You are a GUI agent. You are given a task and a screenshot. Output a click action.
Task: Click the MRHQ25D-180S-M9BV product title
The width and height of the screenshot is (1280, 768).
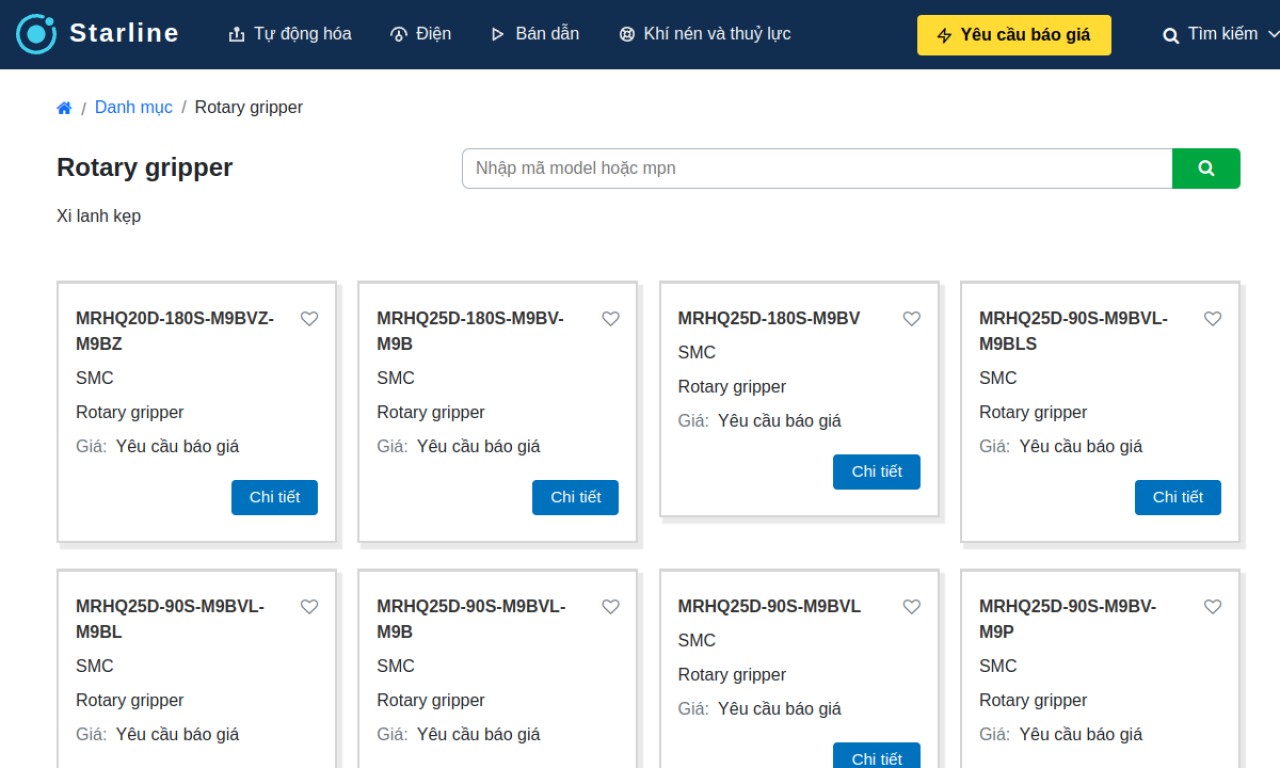(769, 318)
